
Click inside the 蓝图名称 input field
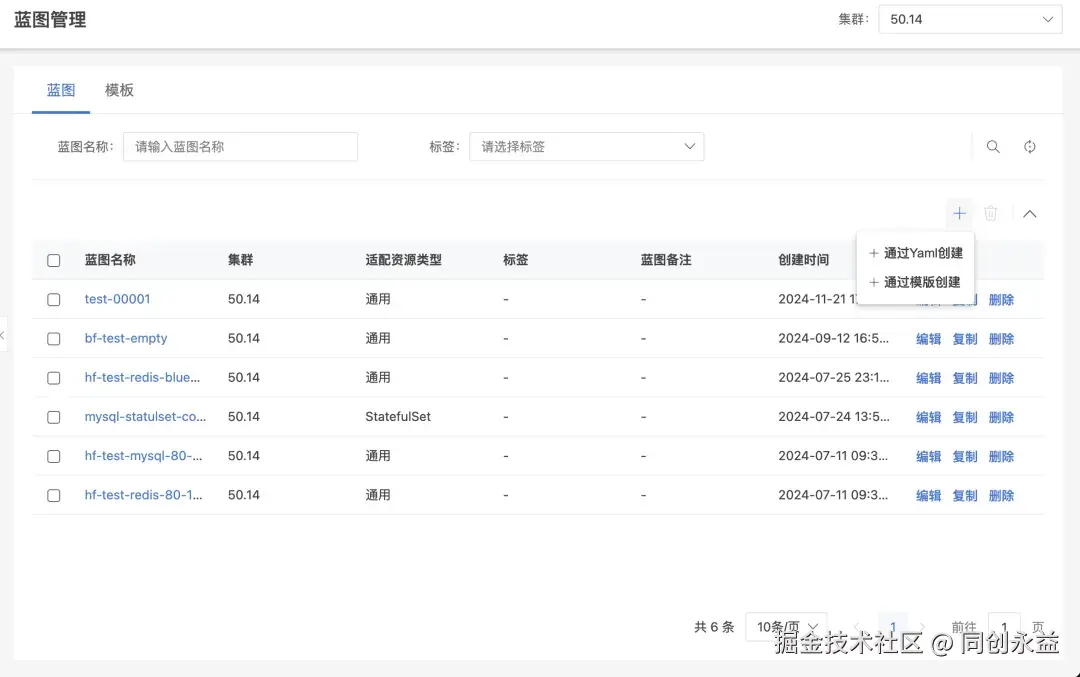[240, 146]
